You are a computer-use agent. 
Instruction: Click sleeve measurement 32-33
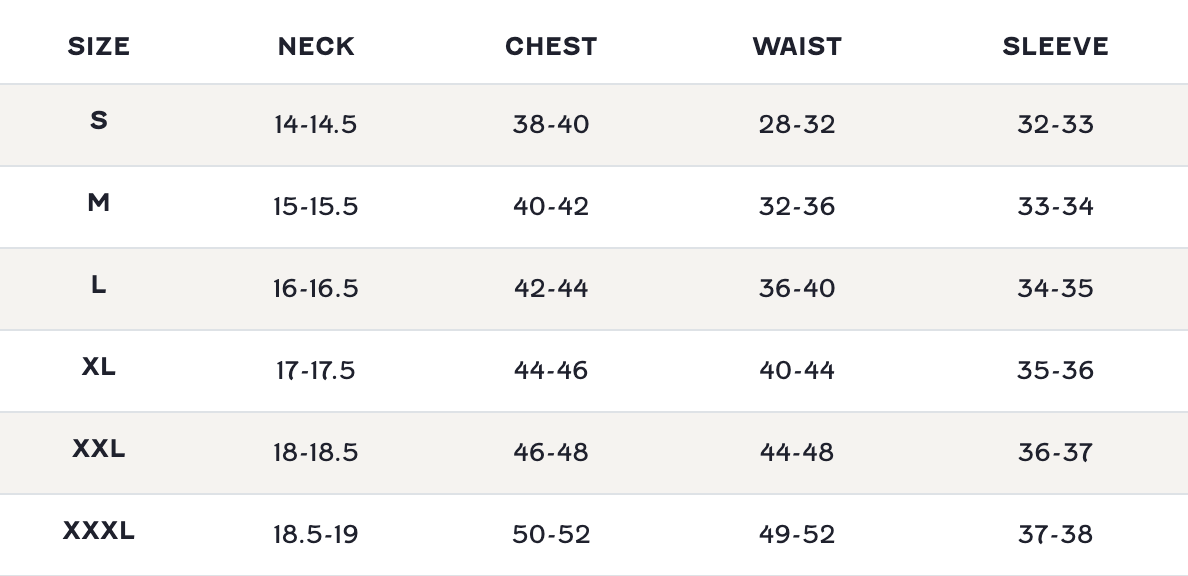click(1055, 124)
